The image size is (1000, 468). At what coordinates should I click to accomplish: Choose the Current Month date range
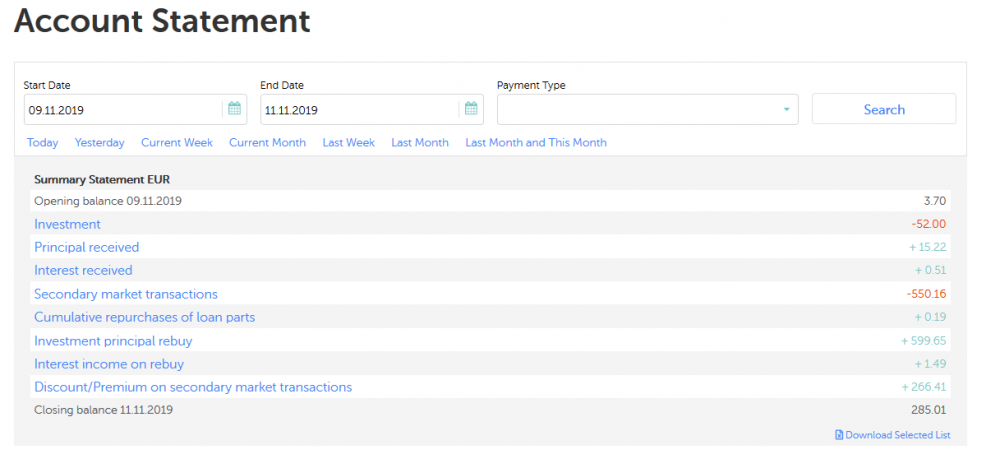(x=267, y=142)
